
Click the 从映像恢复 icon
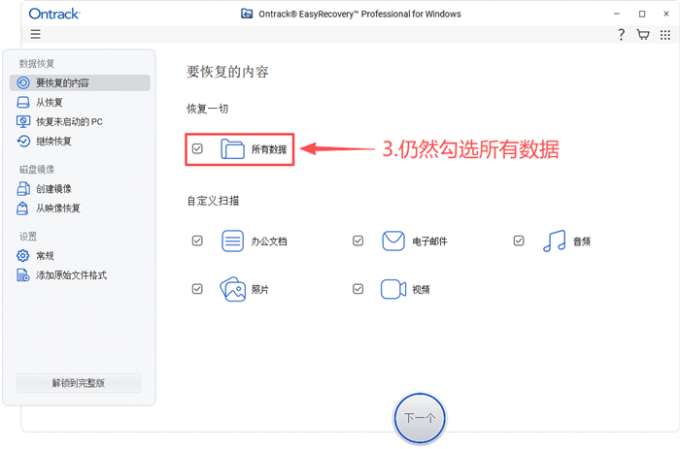(x=23, y=208)
